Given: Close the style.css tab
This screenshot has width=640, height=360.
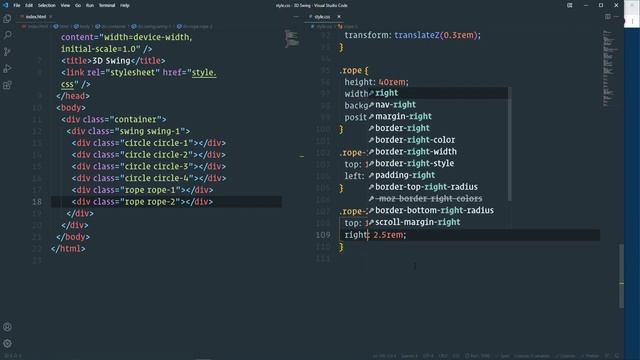Looking at the screenshot, I should pos(339,17).
